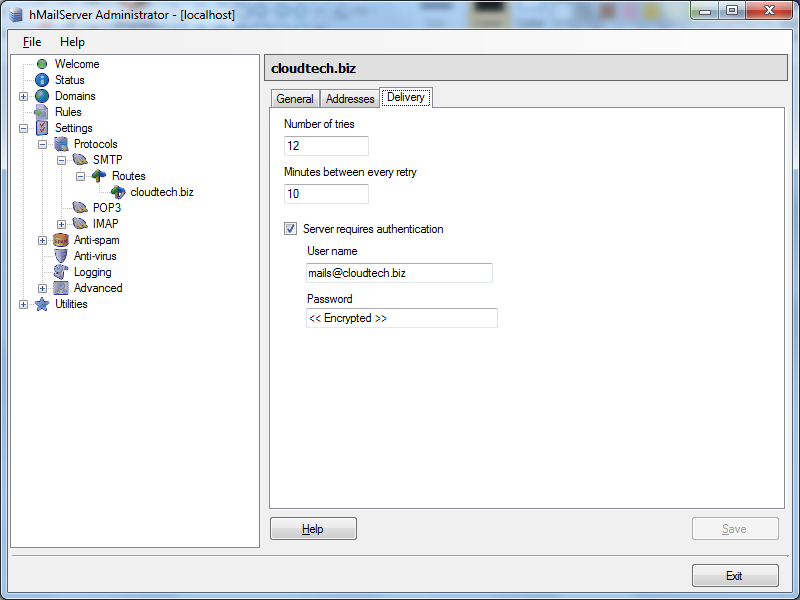Click the Number of tries field
Image resolution: width=800 pixels, height=600 pixels.
pyautogui.click(x=326, y=146)
